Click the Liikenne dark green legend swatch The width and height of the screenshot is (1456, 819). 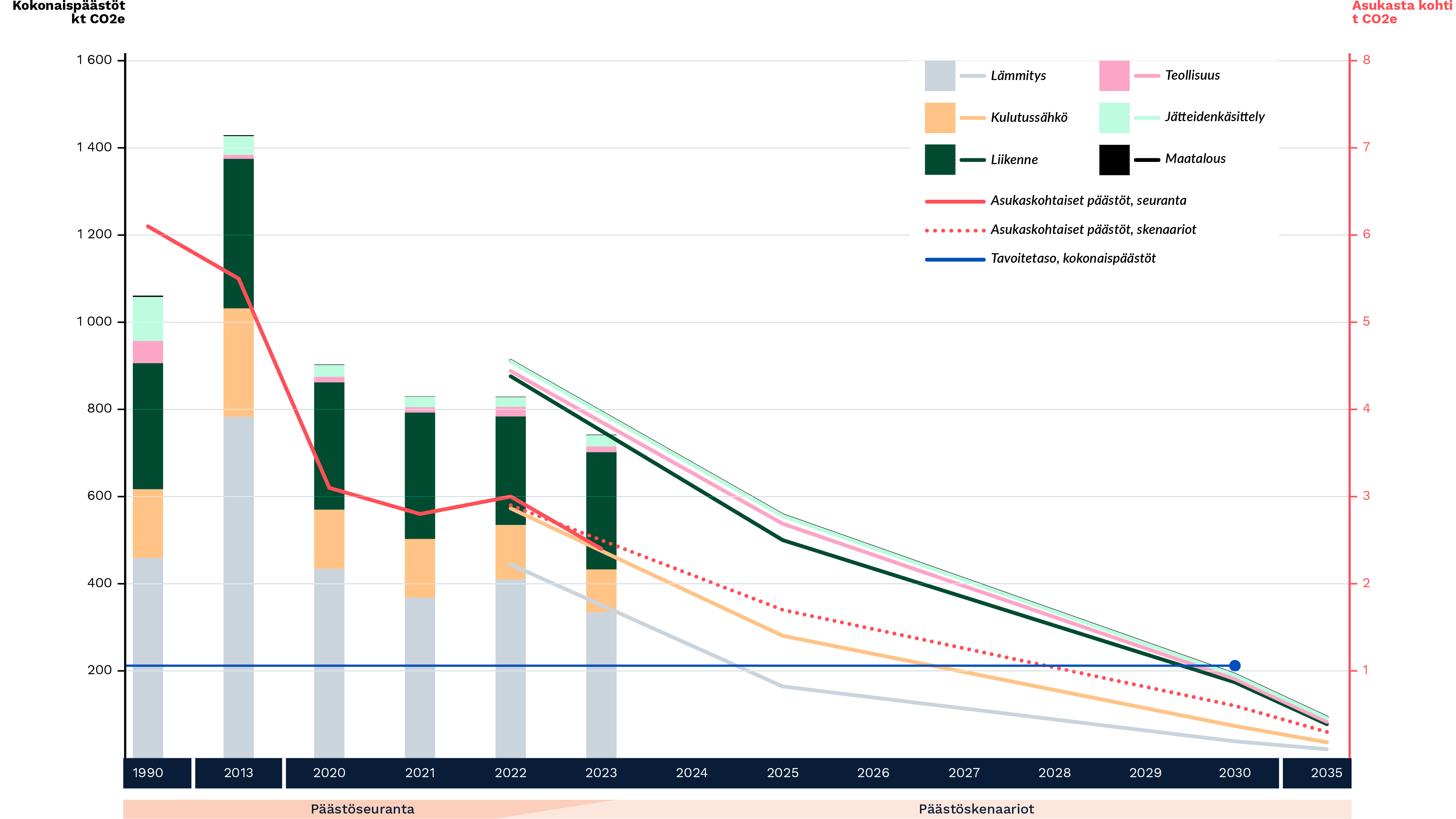[x=939, y=159]
